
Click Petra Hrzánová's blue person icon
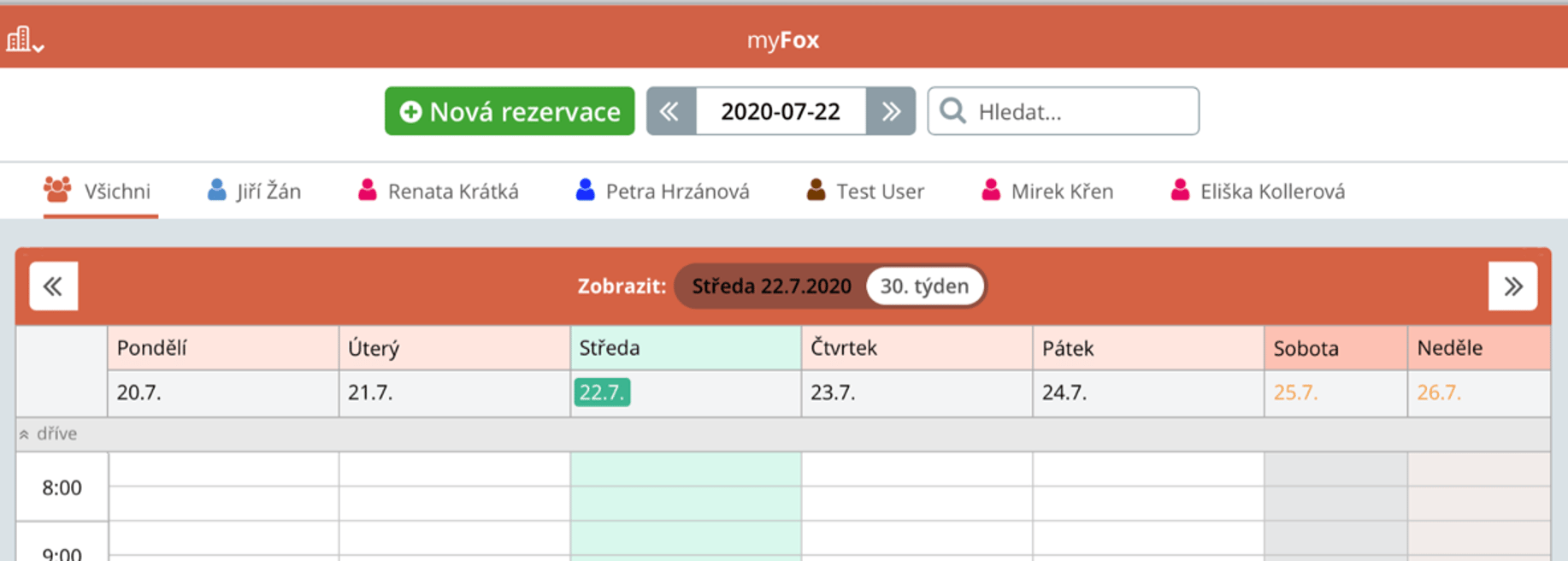tap(586, 189)
